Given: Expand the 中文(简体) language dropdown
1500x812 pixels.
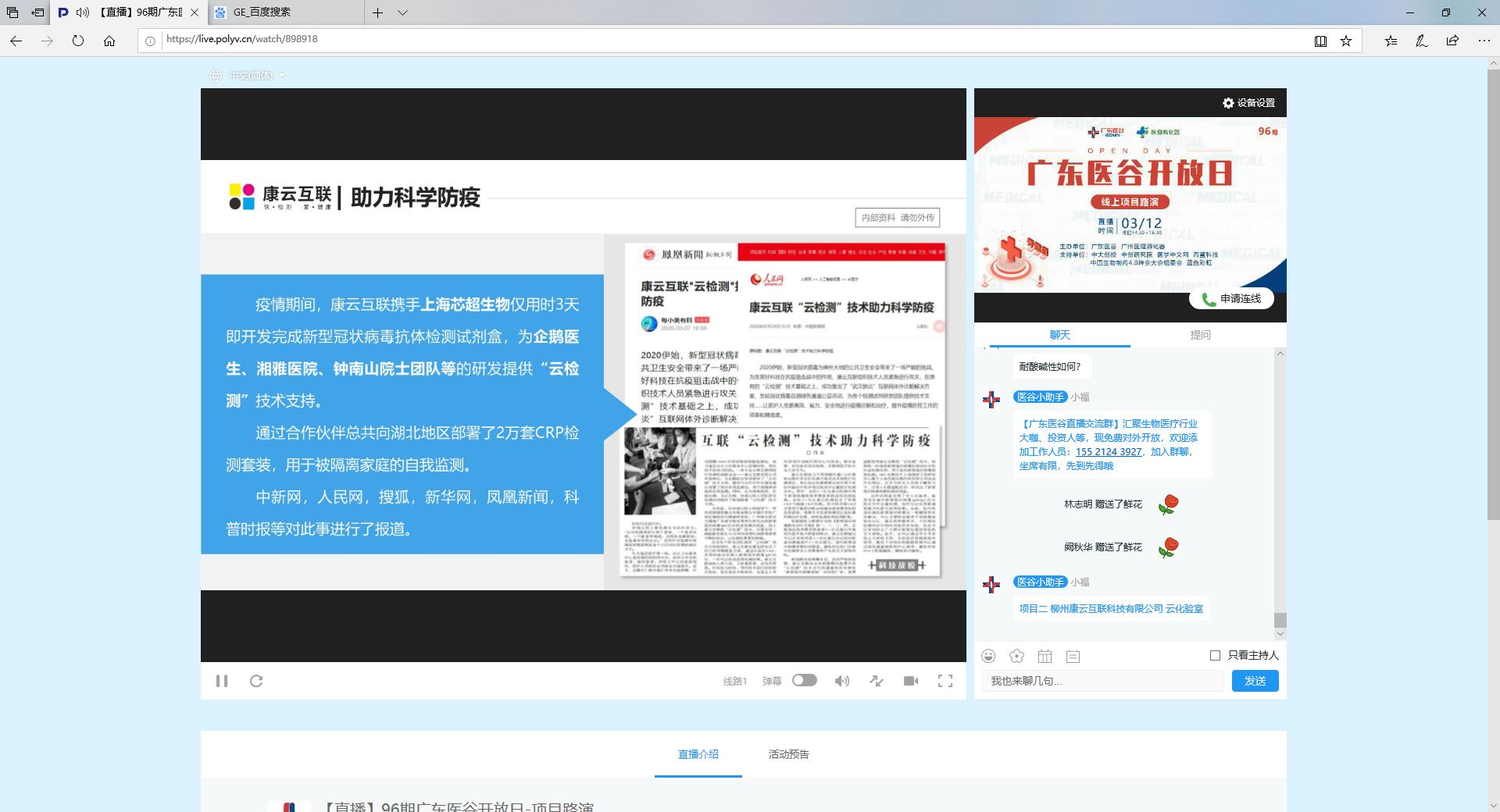Looking at the screenshot, I should click(250, 76).
